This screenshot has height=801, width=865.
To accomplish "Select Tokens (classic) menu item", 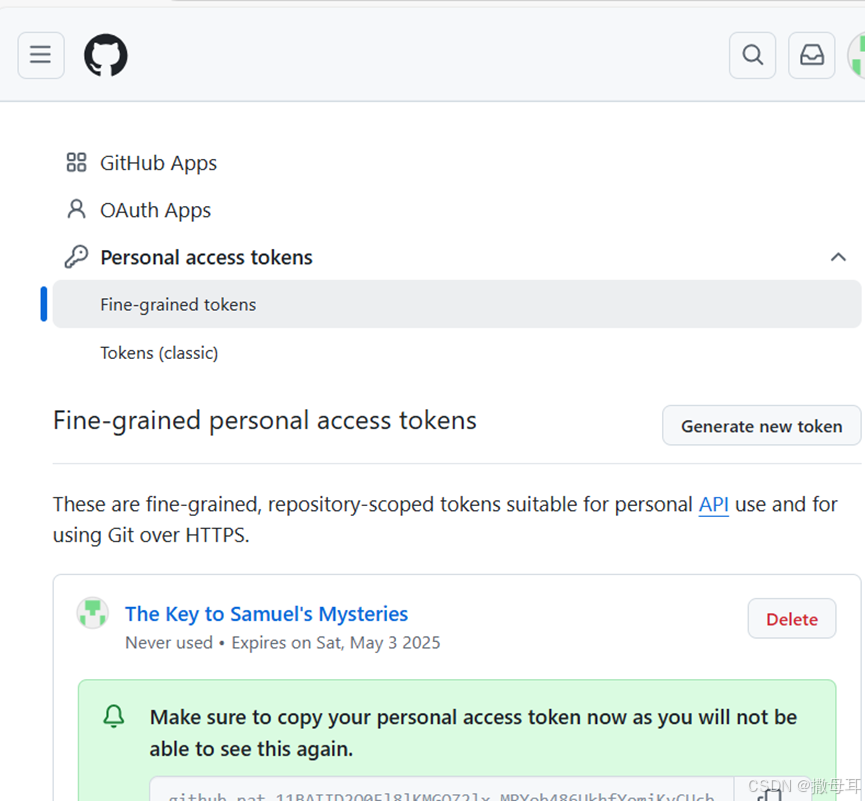I will [x=159, y=353].
